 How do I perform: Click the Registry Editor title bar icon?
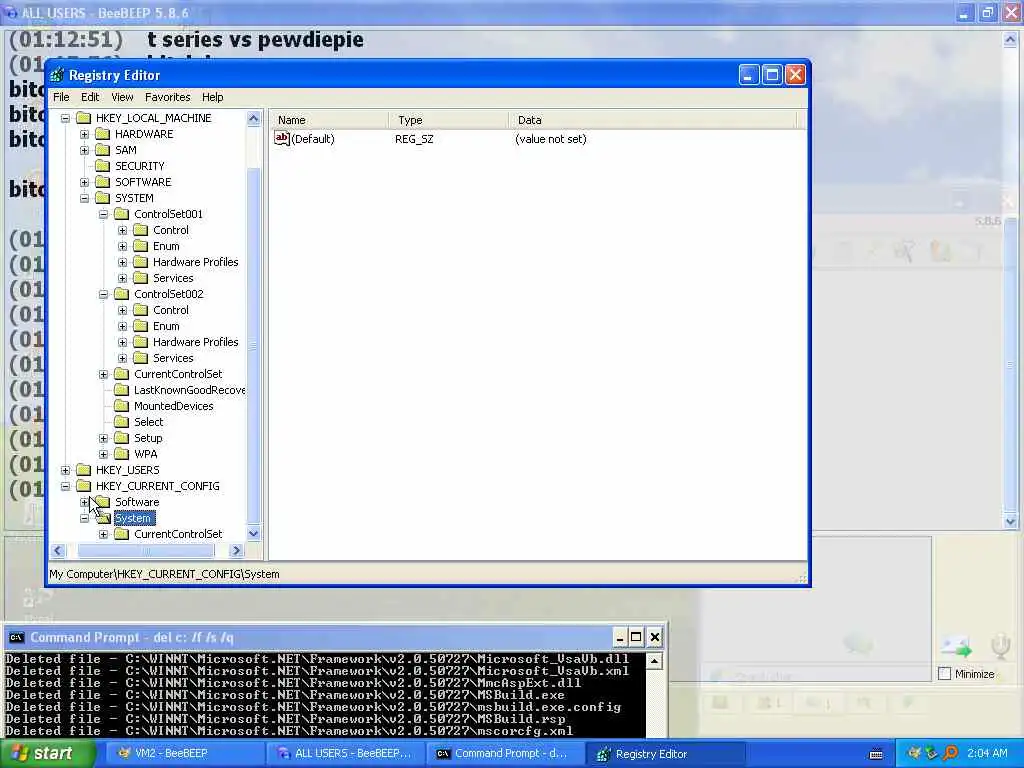(x=57, y=75)
